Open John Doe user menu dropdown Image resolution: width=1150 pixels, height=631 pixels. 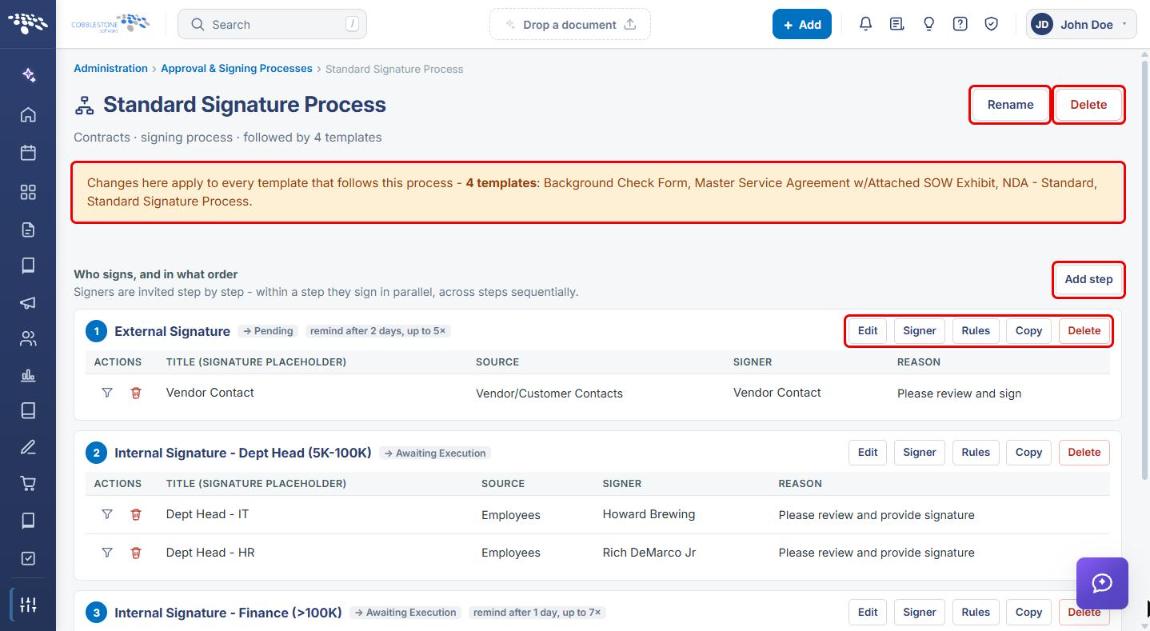(1081, 24)
